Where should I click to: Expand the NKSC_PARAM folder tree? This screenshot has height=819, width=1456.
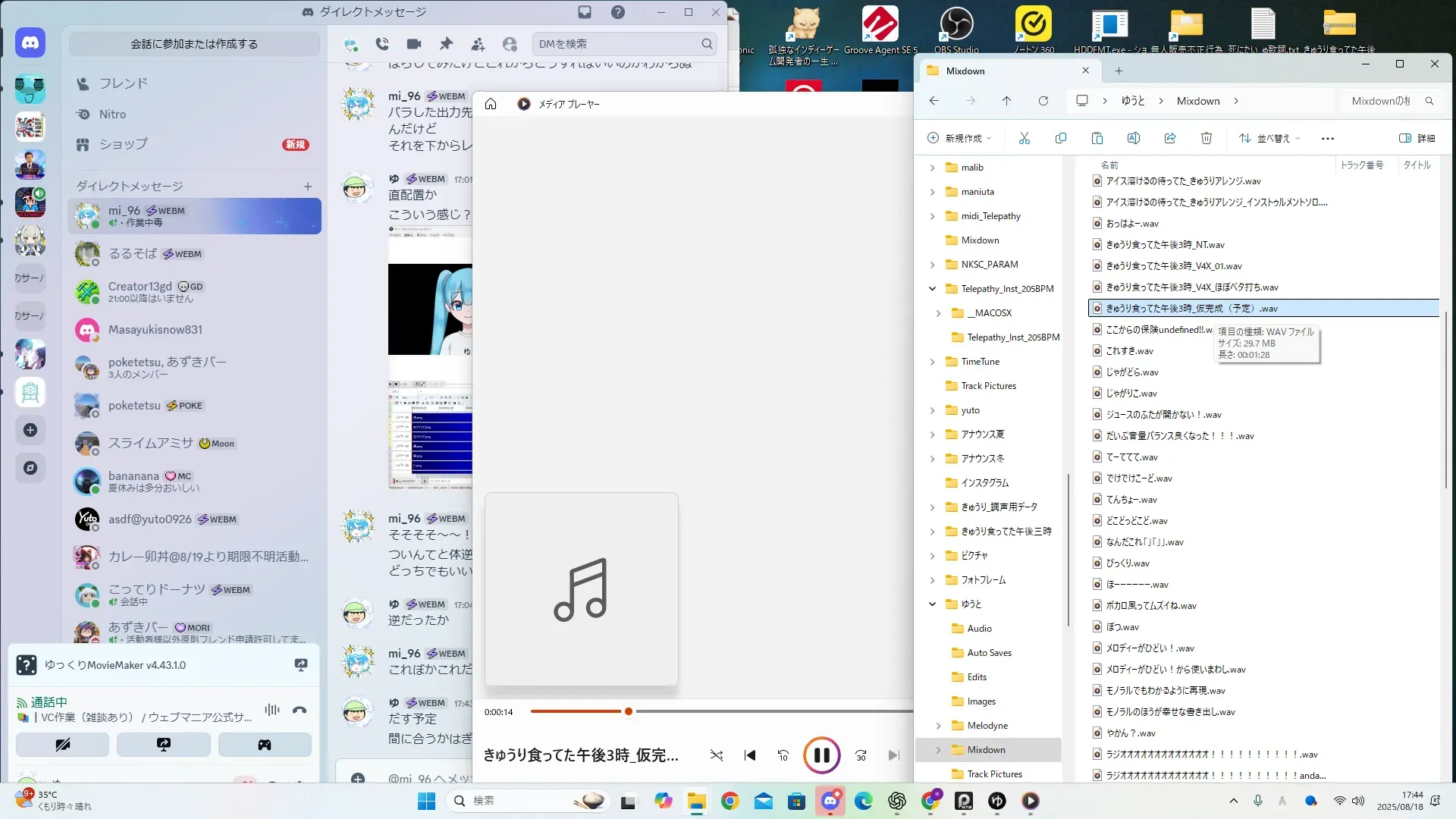(x=932, y=265)
